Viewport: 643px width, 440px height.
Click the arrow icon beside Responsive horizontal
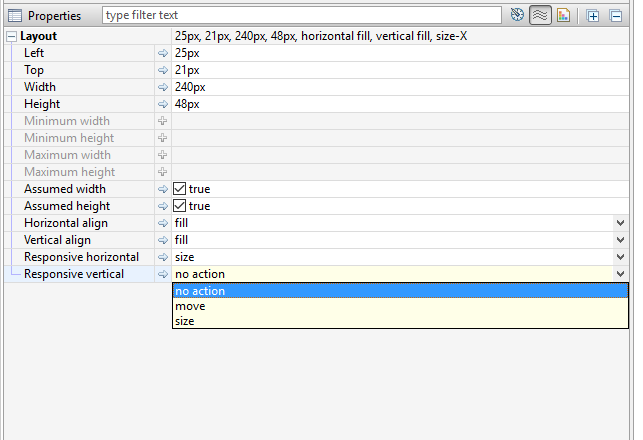point(163,257)
